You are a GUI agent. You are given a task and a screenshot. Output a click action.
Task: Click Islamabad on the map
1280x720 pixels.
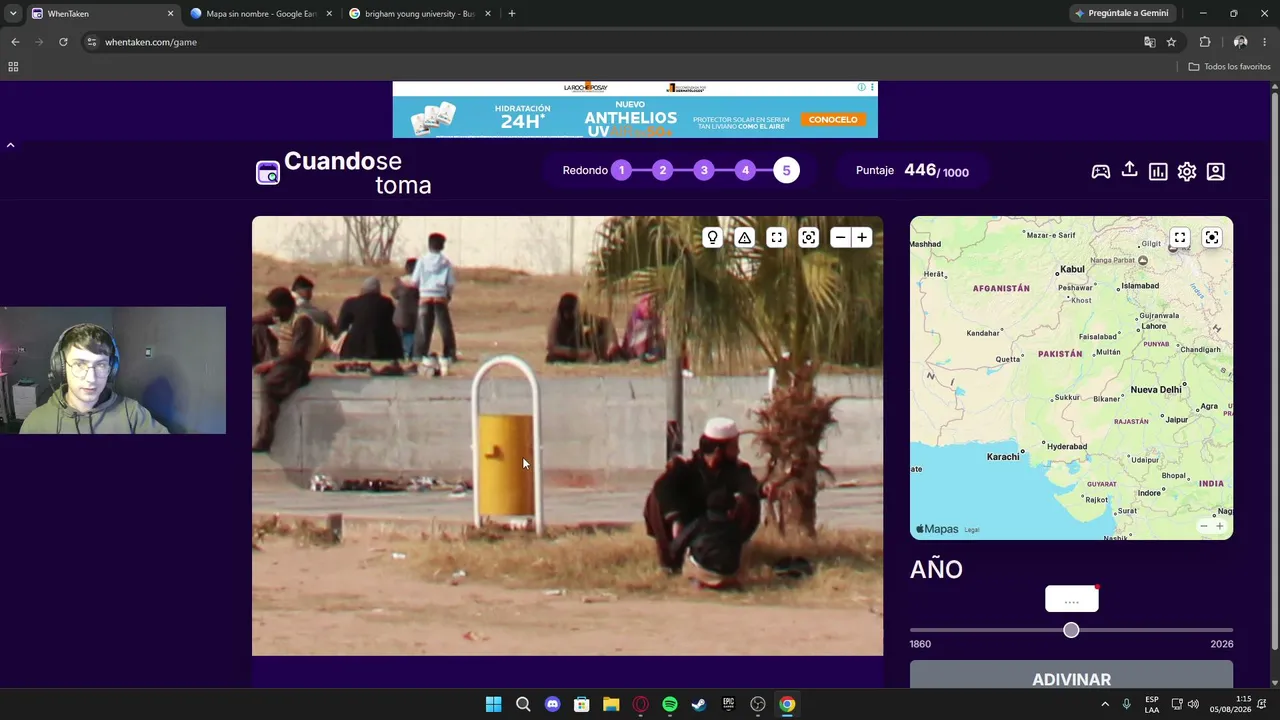tap(1140, 286)
